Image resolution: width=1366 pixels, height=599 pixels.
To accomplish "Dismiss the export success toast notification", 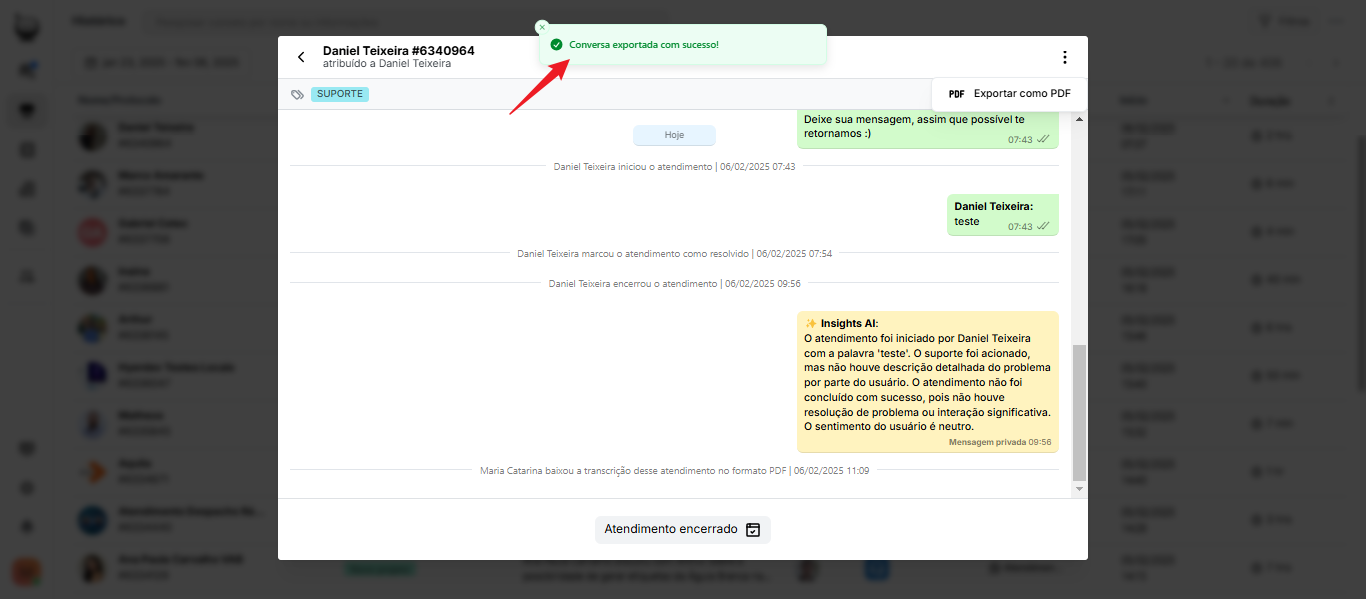I will [542, 27].
